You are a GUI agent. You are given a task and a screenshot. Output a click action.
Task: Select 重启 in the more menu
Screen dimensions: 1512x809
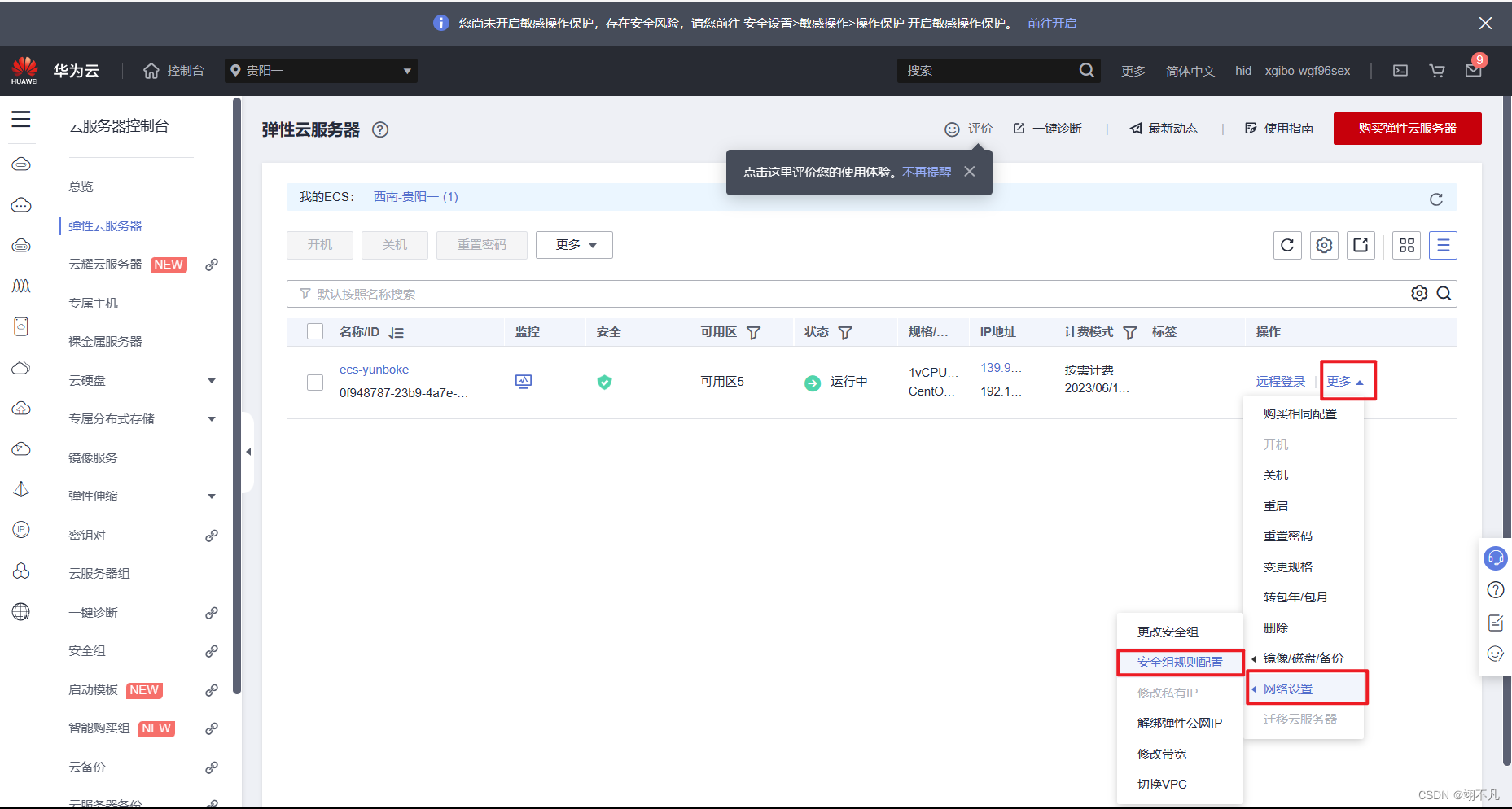click(x=1276, y=506)
